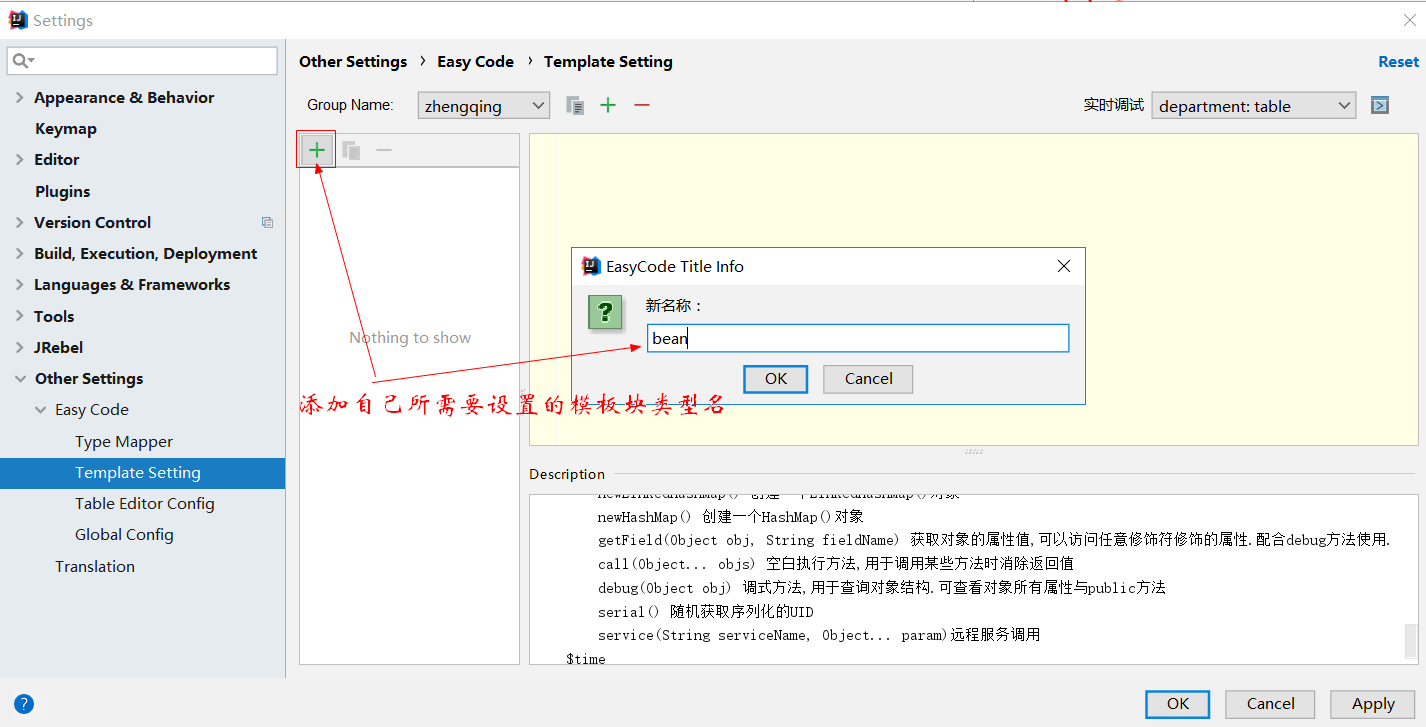Expand the Version Control section
The width and height of the screenshot is (1426, 727).
click(20, 222)
